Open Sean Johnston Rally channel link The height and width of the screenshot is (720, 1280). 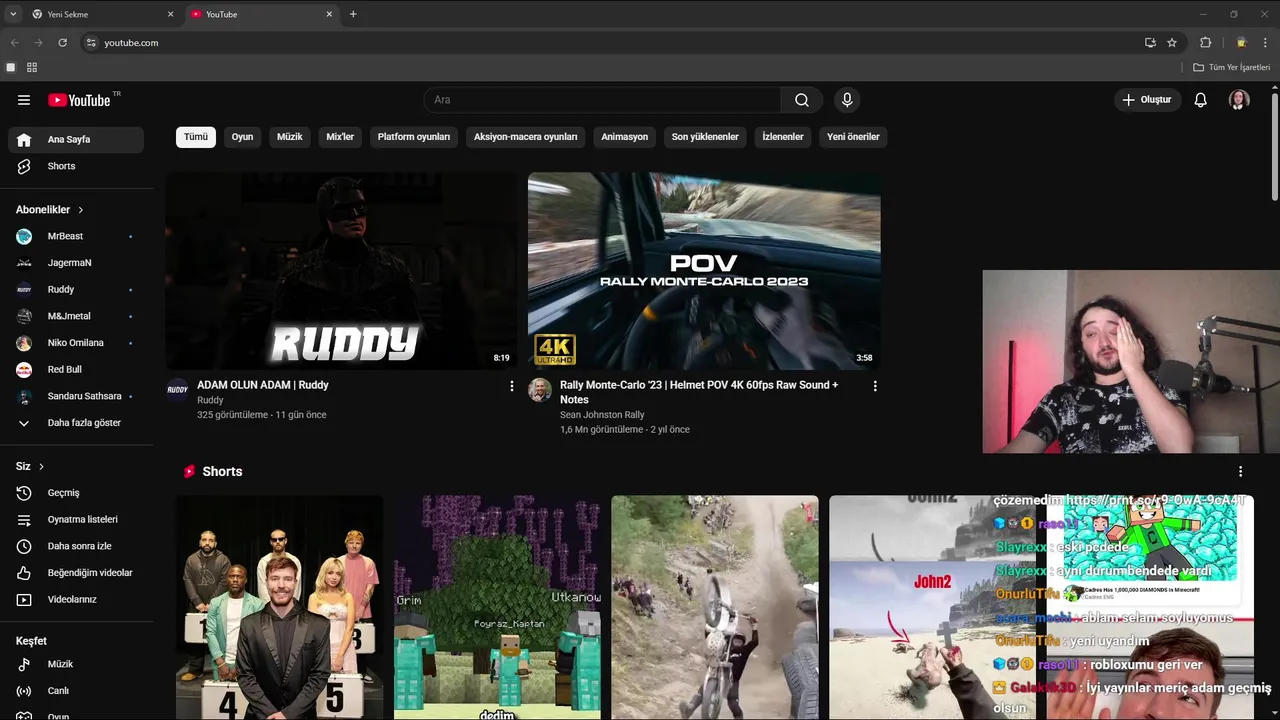[x=602, y=415]
